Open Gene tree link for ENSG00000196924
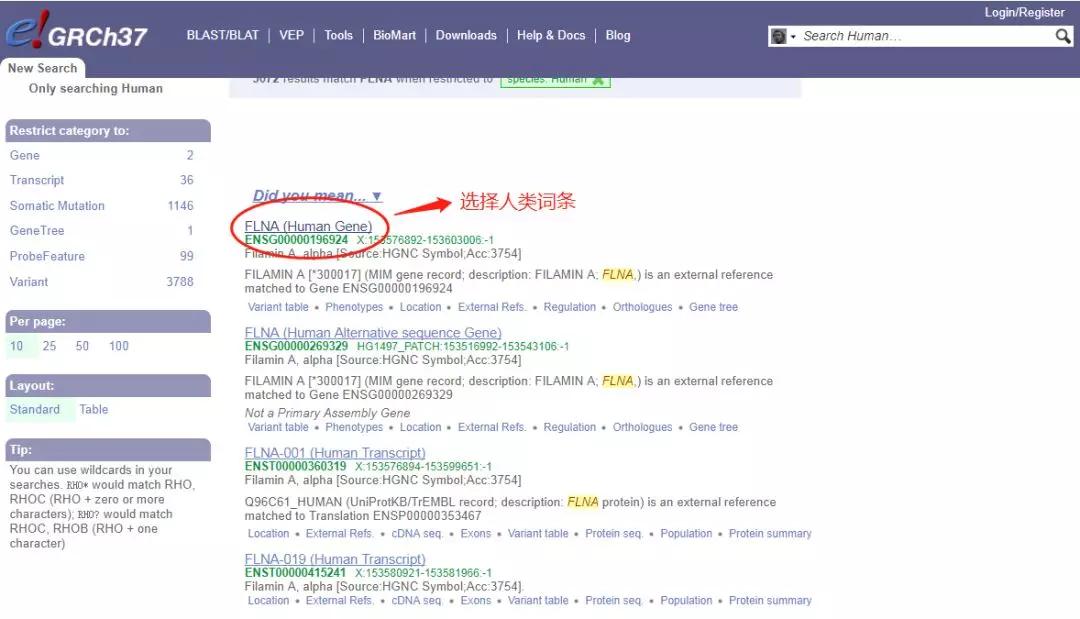 coord(713,307)
